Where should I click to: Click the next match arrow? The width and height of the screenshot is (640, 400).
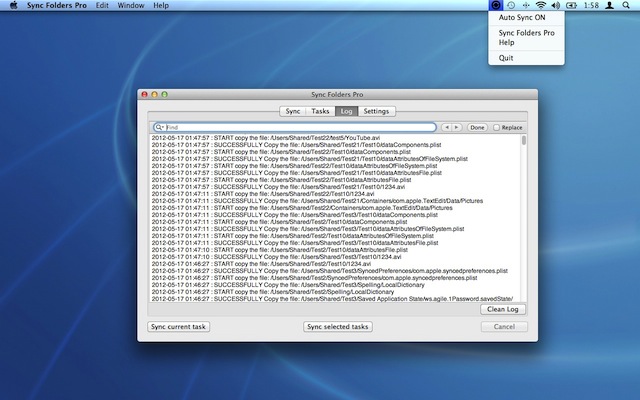click(457, 128)
